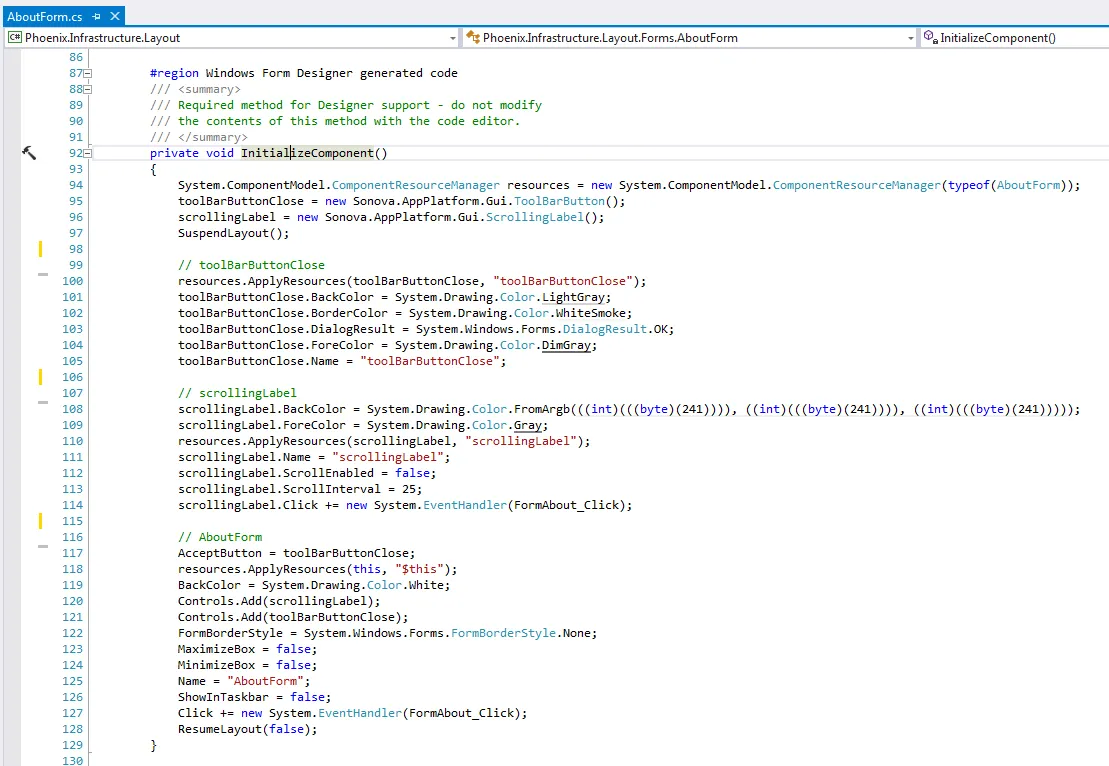This screenshot has height=766, width=1109.
Task: Toggle the pin icon on AboutForm.cs tab
Action: pyautogui.click(x=96, y=16)
